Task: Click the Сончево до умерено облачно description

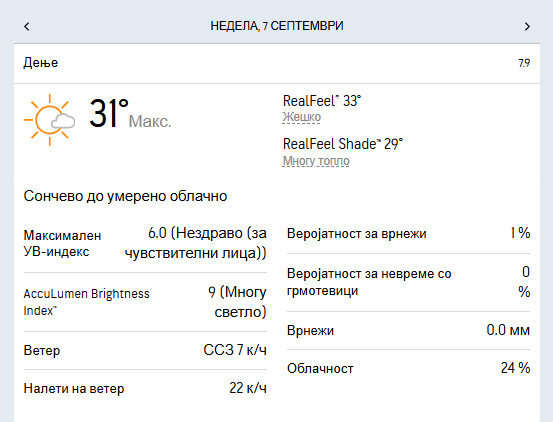Action: pos(125,196)
